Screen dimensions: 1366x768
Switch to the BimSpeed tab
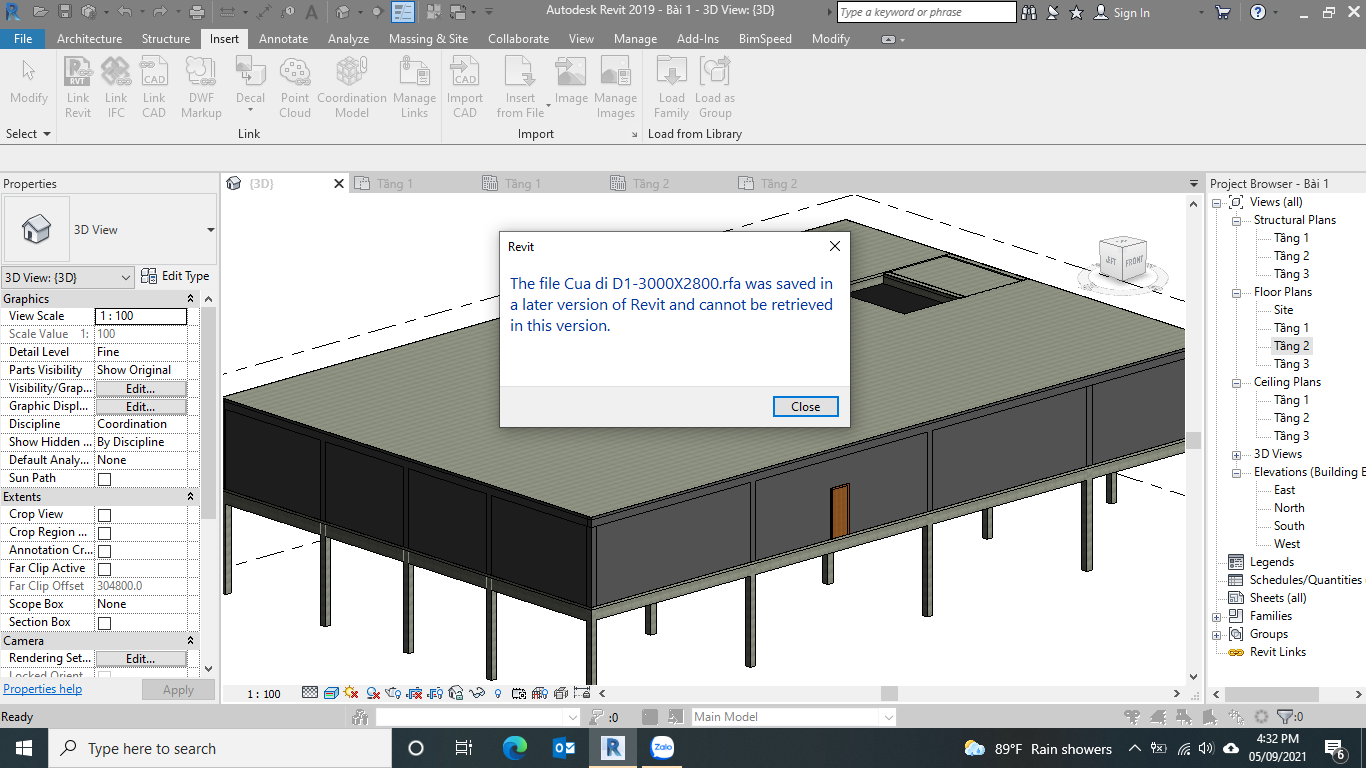click(x=764, y=39)
